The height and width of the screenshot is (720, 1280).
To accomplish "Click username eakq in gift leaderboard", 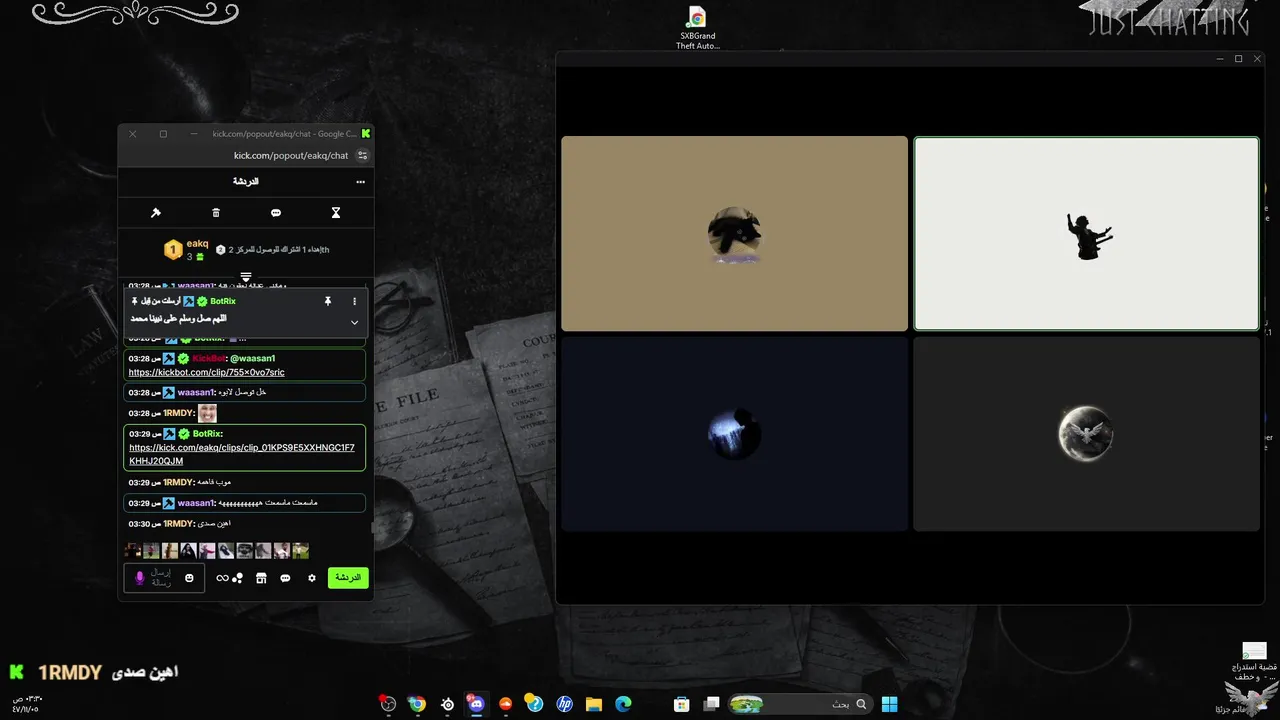I will point(197,243).
